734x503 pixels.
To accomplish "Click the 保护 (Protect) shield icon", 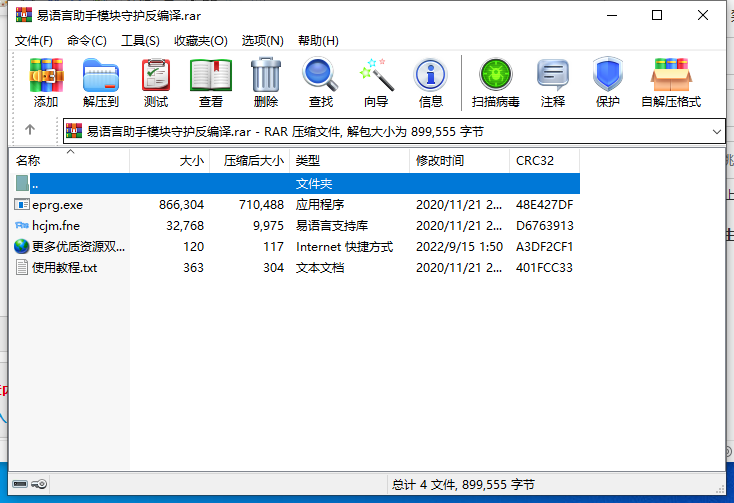I will pyautogui.click(x=608, y=75).
